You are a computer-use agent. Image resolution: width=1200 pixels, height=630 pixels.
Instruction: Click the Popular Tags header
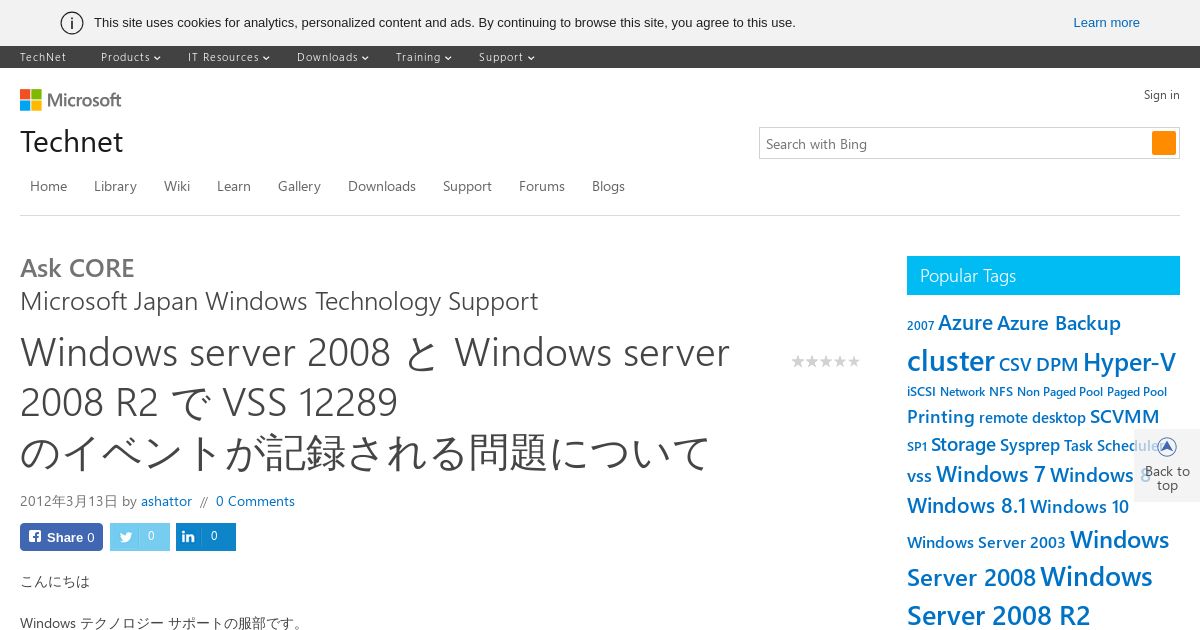coord(1043,276)
